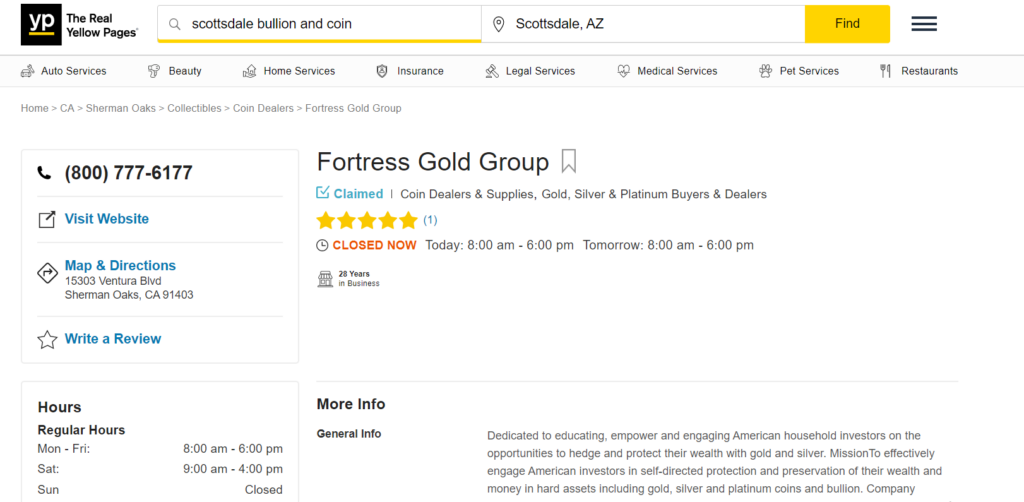Screen dimensions: 1024x502
Task: Go to Home breadcrumb
Action: coord(35,108)
